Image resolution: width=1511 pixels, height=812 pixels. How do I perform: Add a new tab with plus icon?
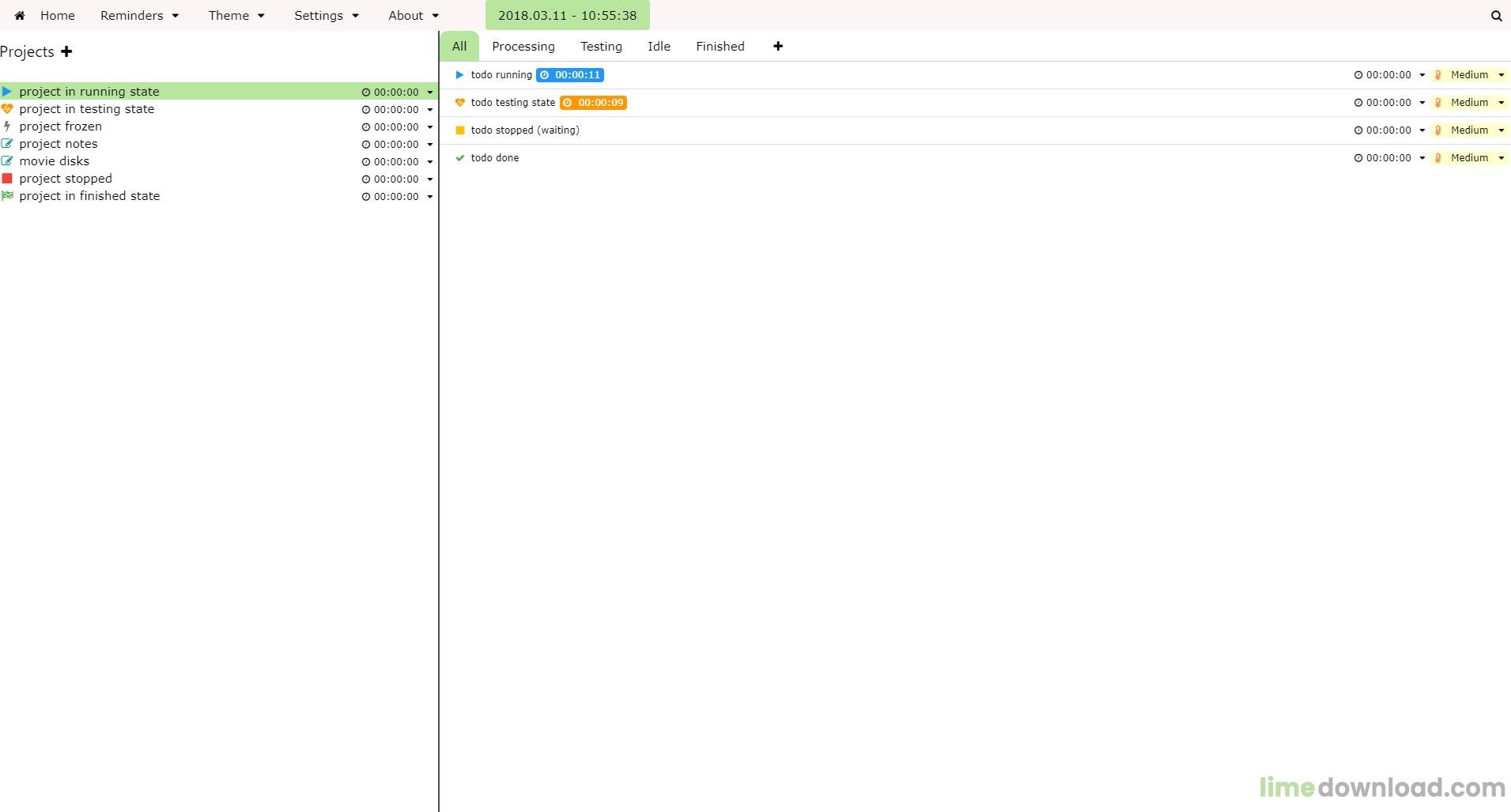(778, 47)
